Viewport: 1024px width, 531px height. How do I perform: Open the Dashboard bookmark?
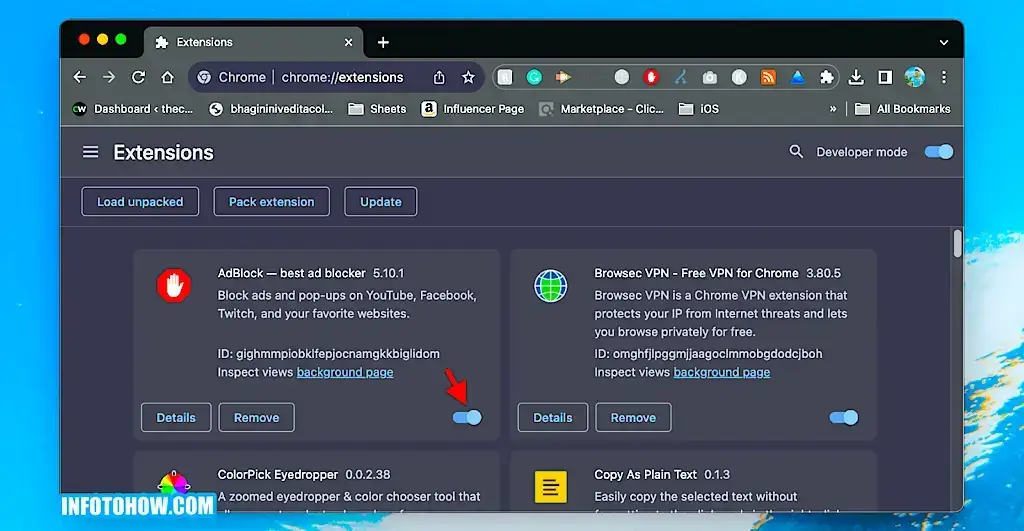tap(133, 109)
